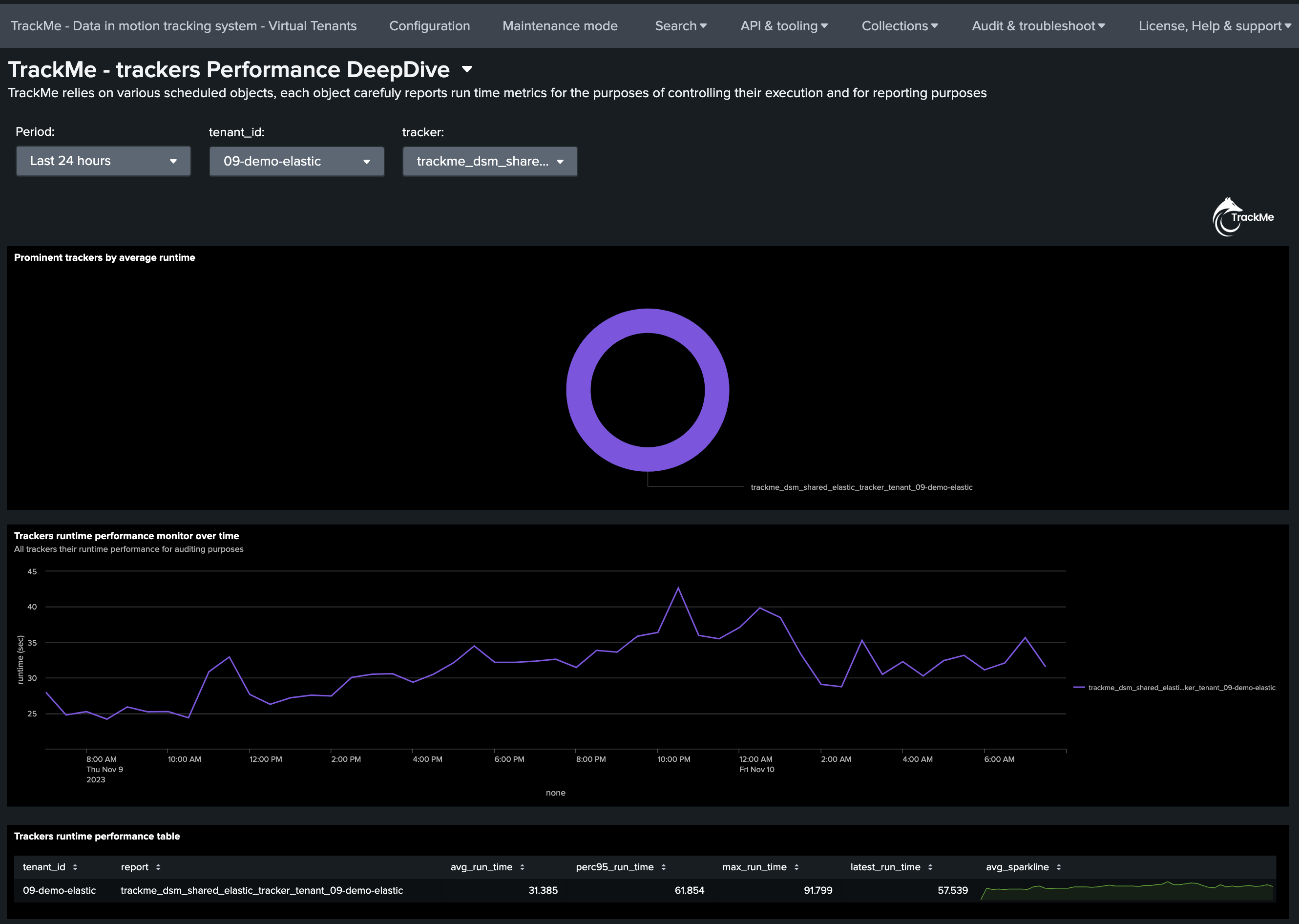1299x924 pixels.
Task: Open the Configuration nav item
Action: point(429,26)
